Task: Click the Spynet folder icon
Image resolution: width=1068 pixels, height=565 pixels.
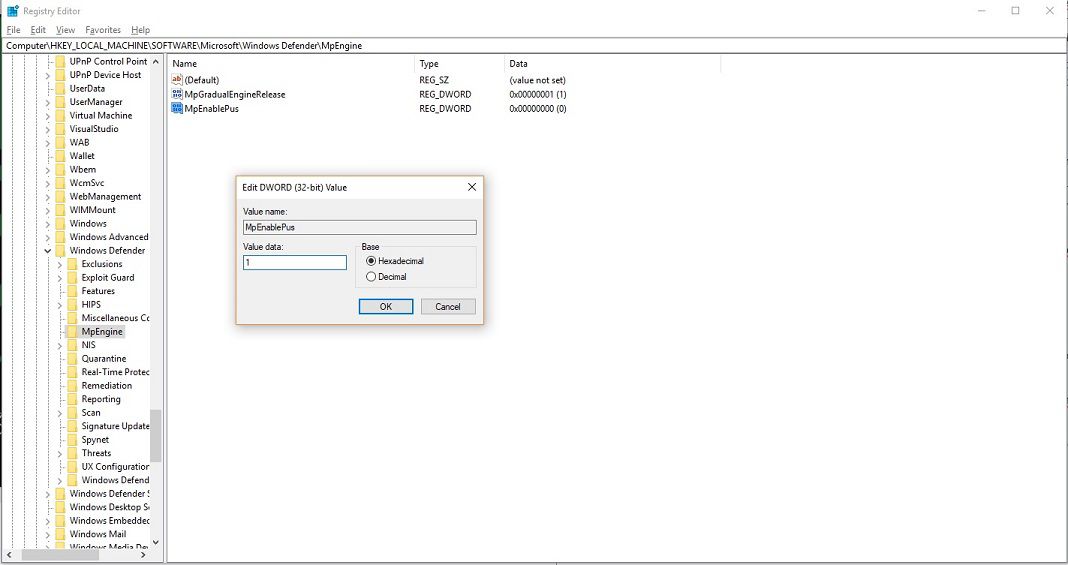Action: (73, 439)
